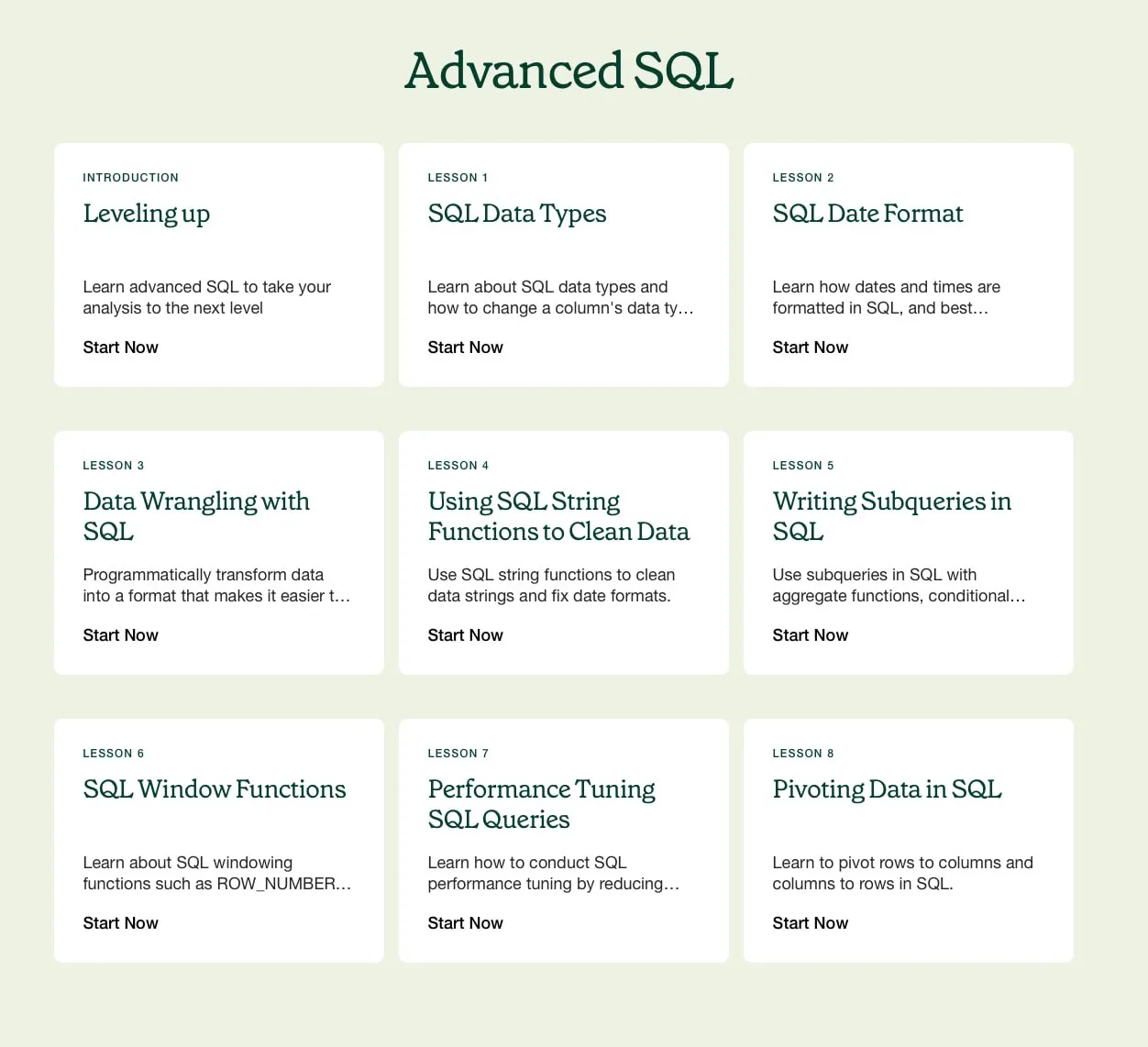Open Writing Subqueries in SQL title
Screen dimensions: 1148x1047
[x=891, y=515]
